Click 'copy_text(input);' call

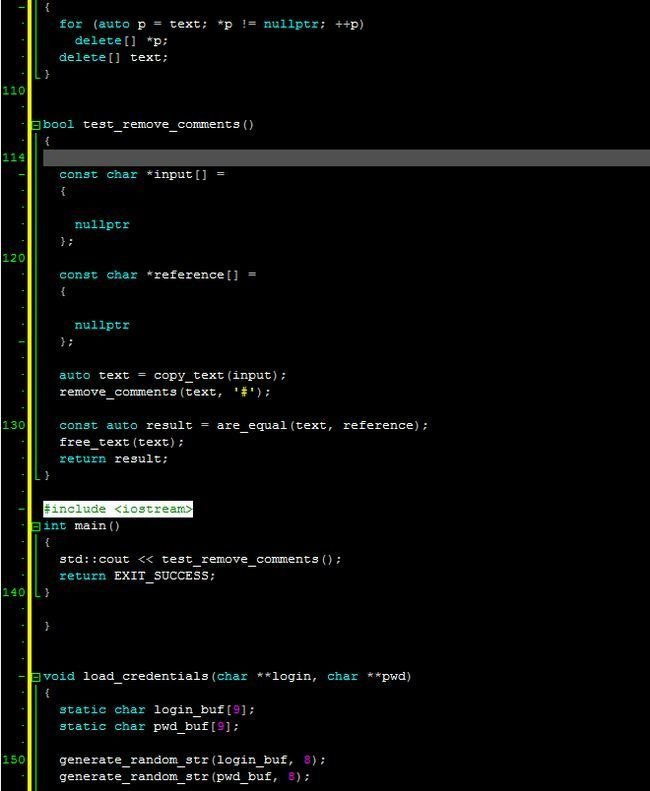(x=220, y=375)
